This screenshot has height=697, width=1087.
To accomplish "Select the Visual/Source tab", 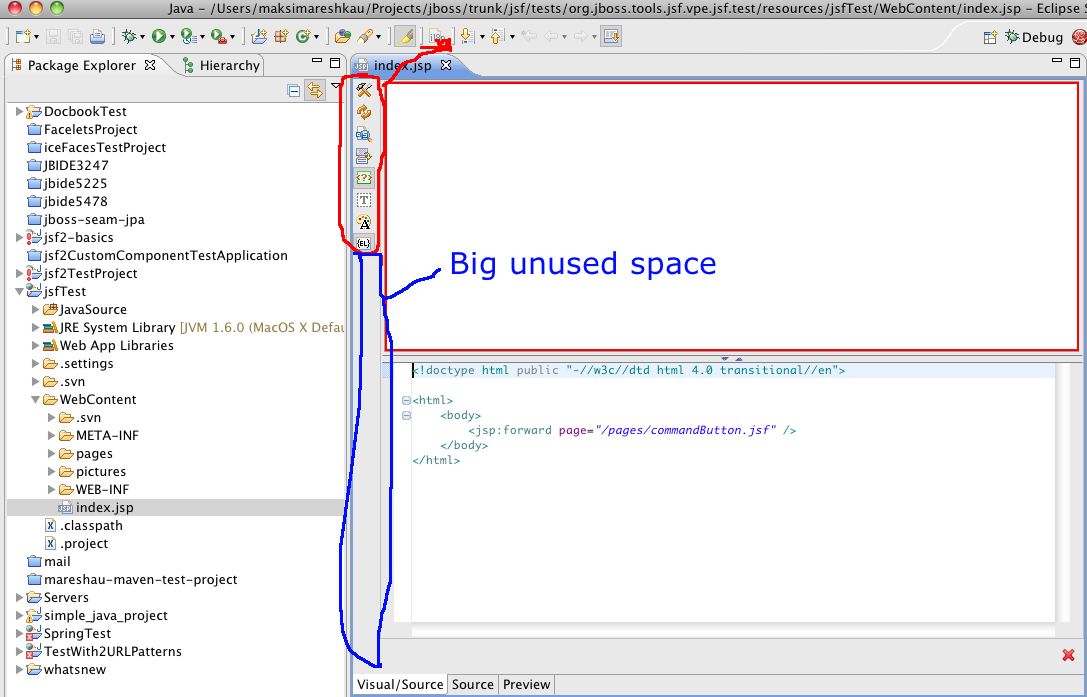I will pyautogui.click(x=399, y=685).
